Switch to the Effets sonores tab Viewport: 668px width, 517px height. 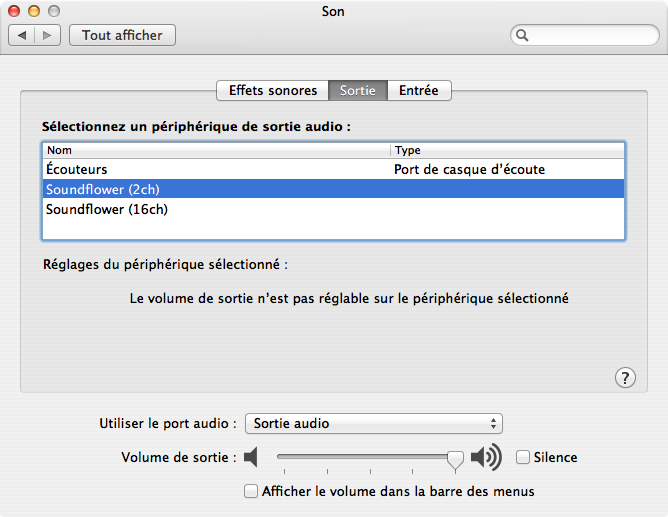273,90
